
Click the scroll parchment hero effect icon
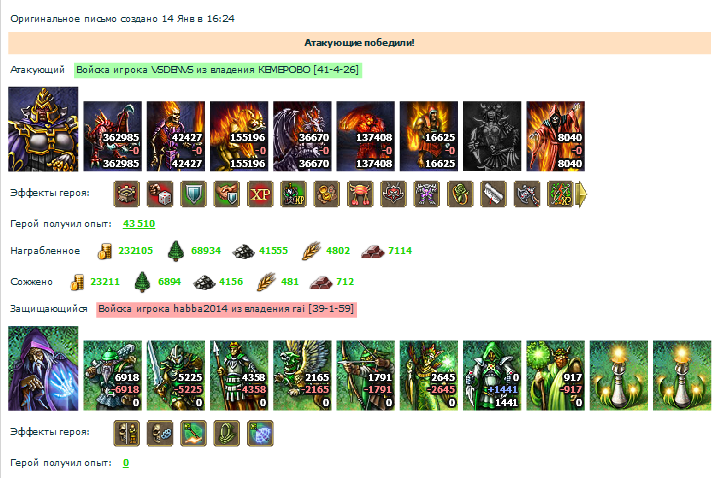pyautogui.click(x=493, y=194)
